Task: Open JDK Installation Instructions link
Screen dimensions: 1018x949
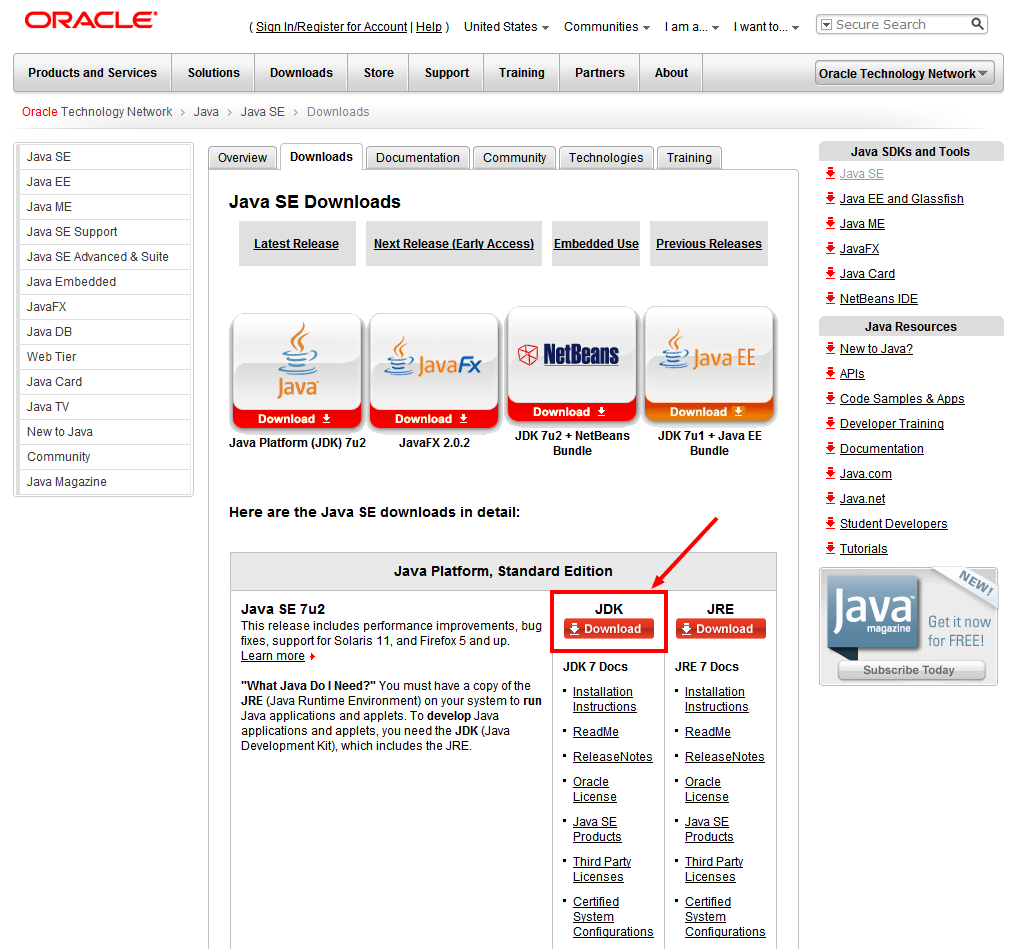Action: coord(604,699)
